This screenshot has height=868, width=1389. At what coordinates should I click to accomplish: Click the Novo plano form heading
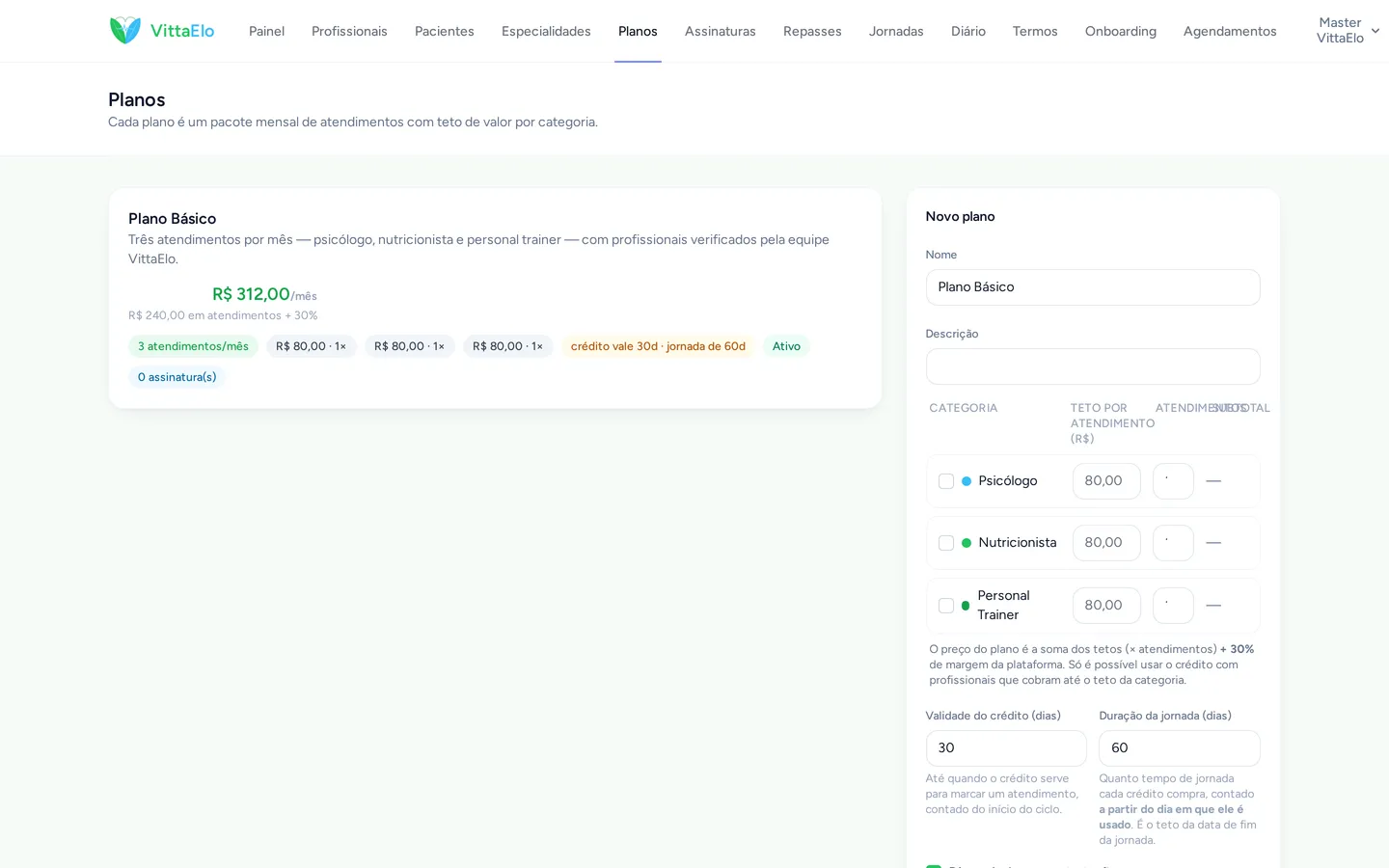pos(960,217)
